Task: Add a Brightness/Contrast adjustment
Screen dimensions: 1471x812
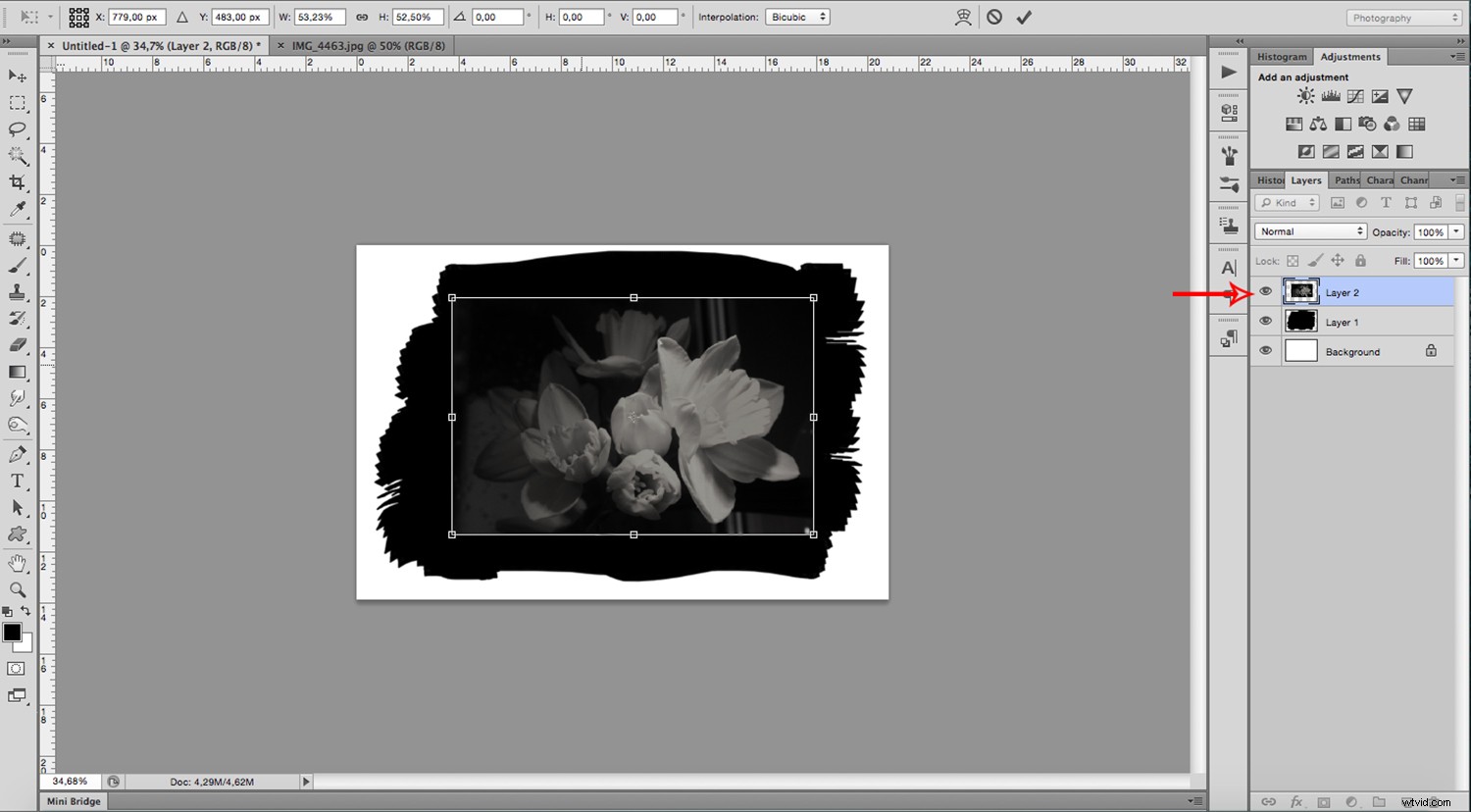Action: (1305, 95)
